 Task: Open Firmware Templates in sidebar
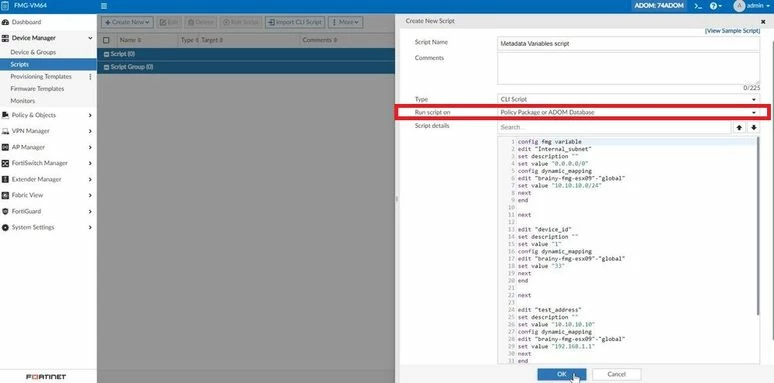37,89
